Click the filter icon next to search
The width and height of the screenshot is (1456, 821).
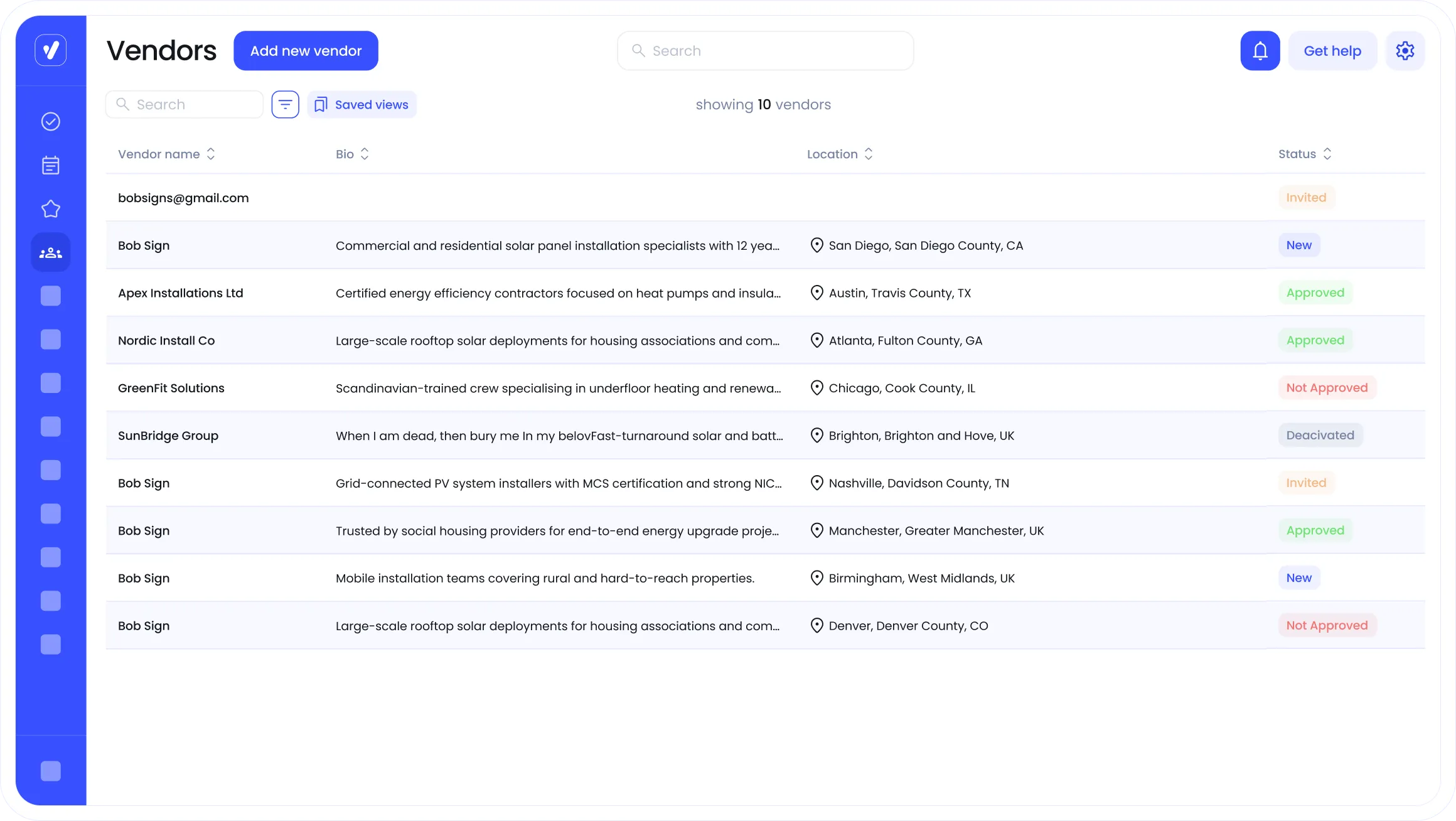click(285, 104)
